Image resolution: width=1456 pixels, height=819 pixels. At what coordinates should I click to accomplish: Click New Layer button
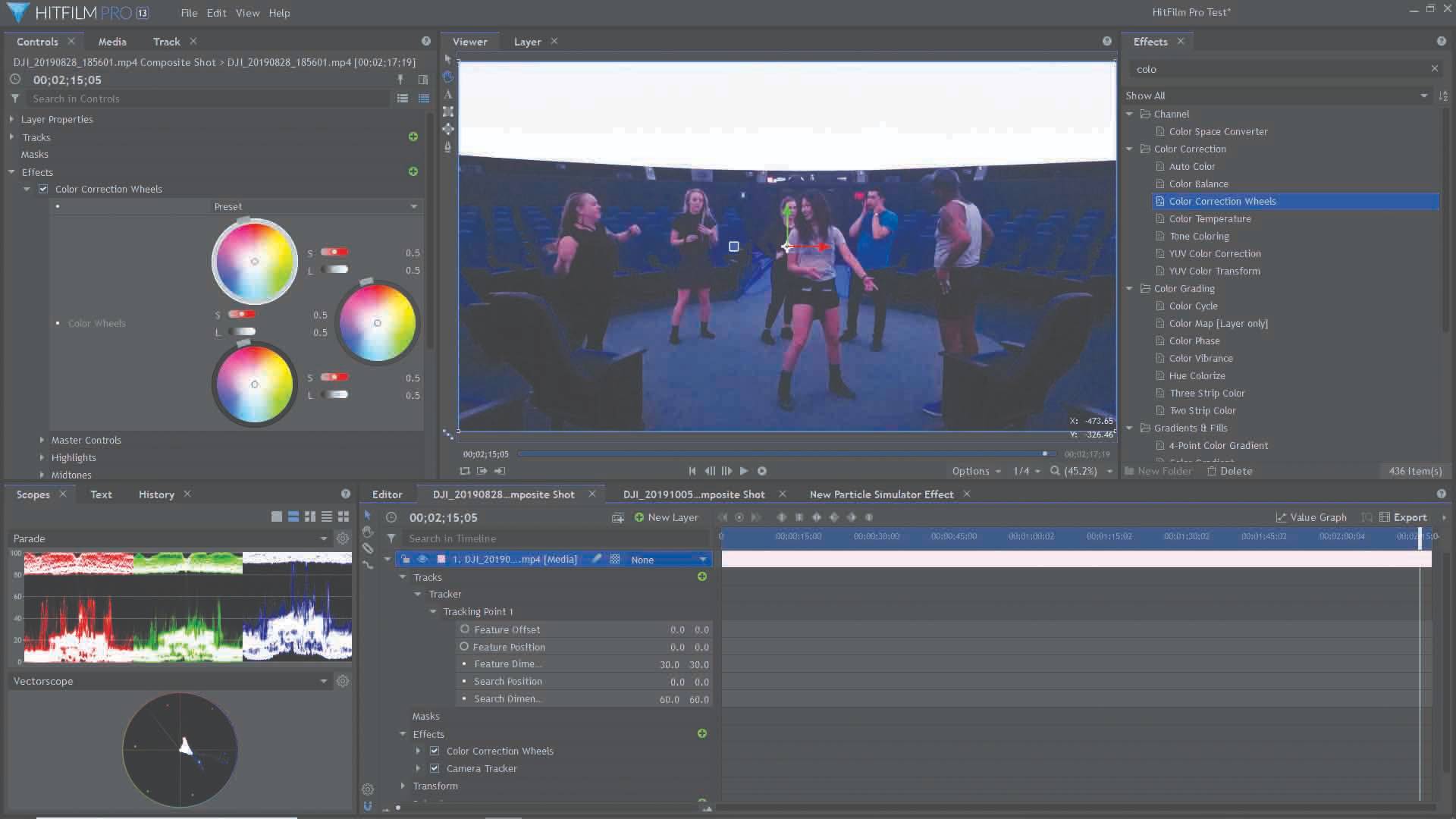click(666, 517)
